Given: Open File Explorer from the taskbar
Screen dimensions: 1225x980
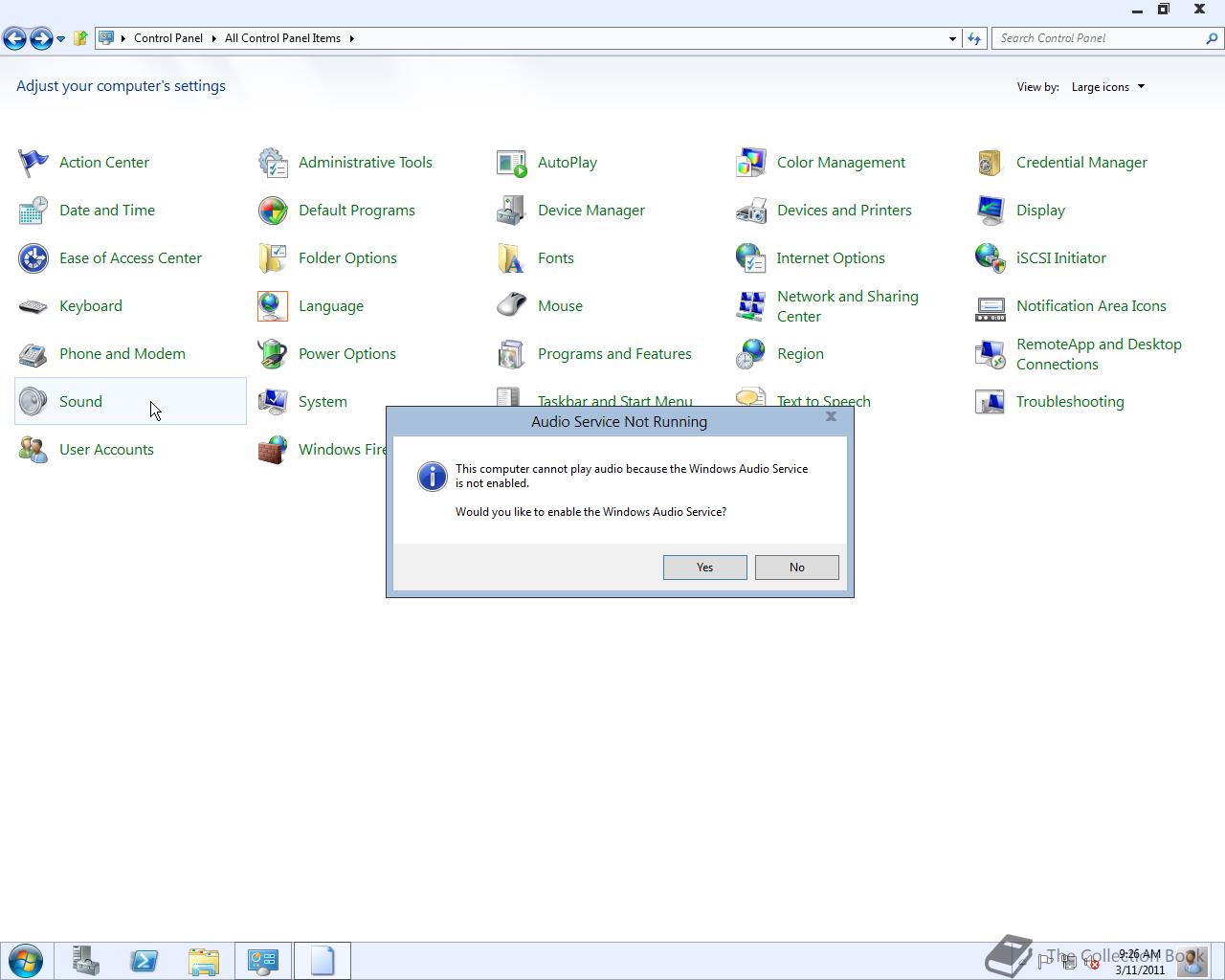Looking at the screenshot, I should point(204,961).
